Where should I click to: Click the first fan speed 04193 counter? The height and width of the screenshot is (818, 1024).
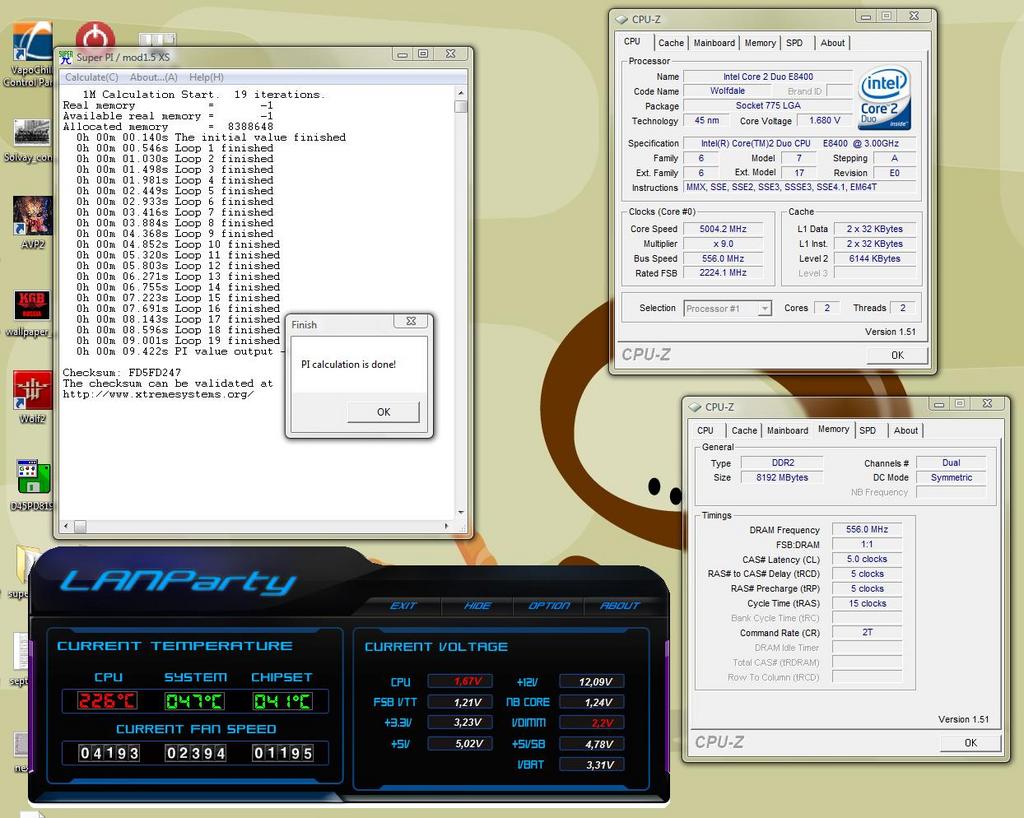(109, 753)
